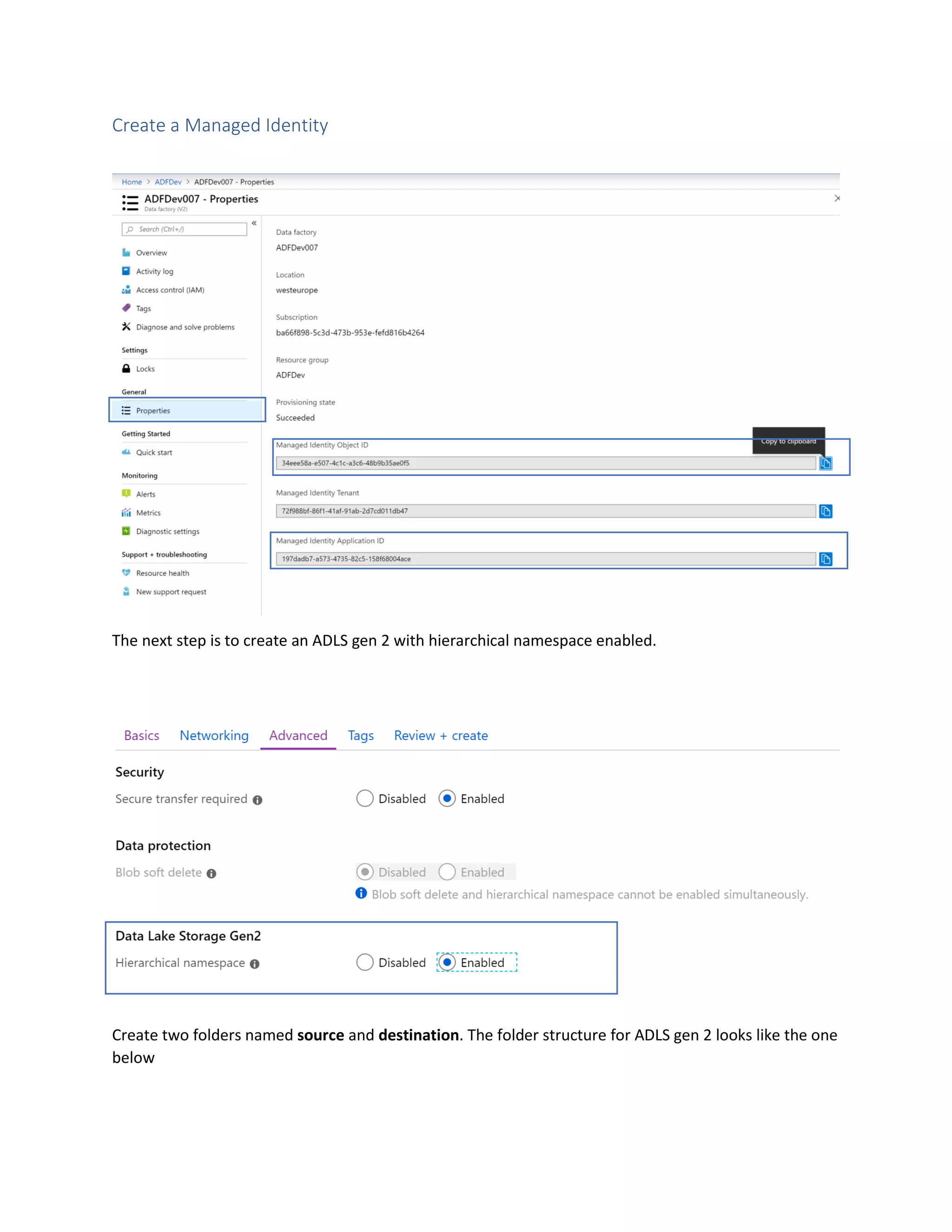
Task: Close the ADFDev007 Properties blade
Action: [x=838, y=198]
